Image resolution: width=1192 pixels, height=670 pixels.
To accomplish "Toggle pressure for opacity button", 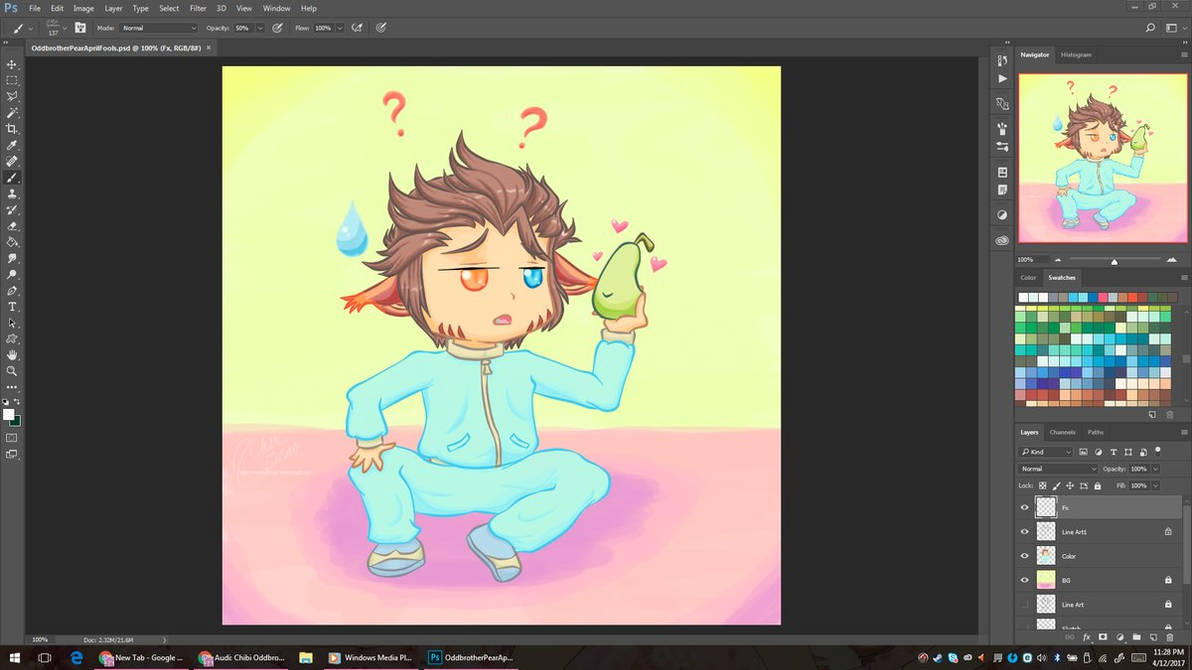I will coord(277,27).
